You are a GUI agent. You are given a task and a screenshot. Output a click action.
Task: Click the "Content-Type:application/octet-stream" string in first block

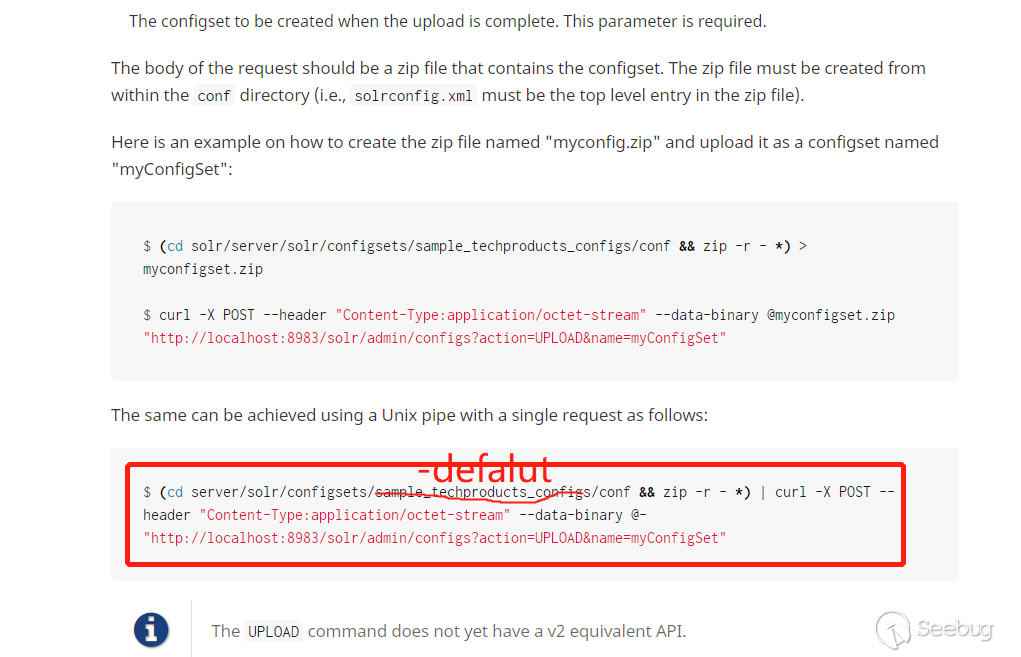pos(491,315)
